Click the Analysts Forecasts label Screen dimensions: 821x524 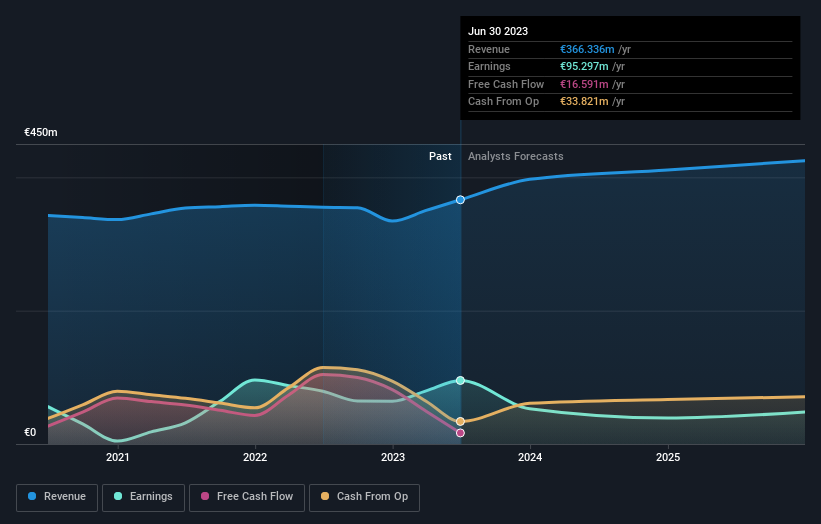(x=516, y=157)
